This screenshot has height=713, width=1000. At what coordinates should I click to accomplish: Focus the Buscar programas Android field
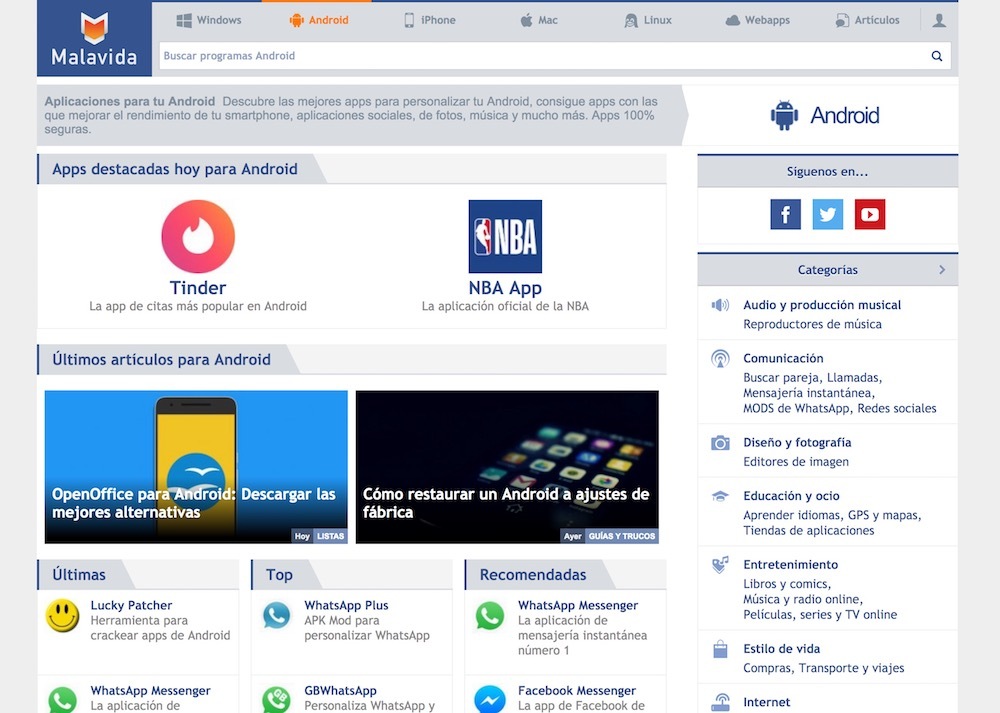540,56
